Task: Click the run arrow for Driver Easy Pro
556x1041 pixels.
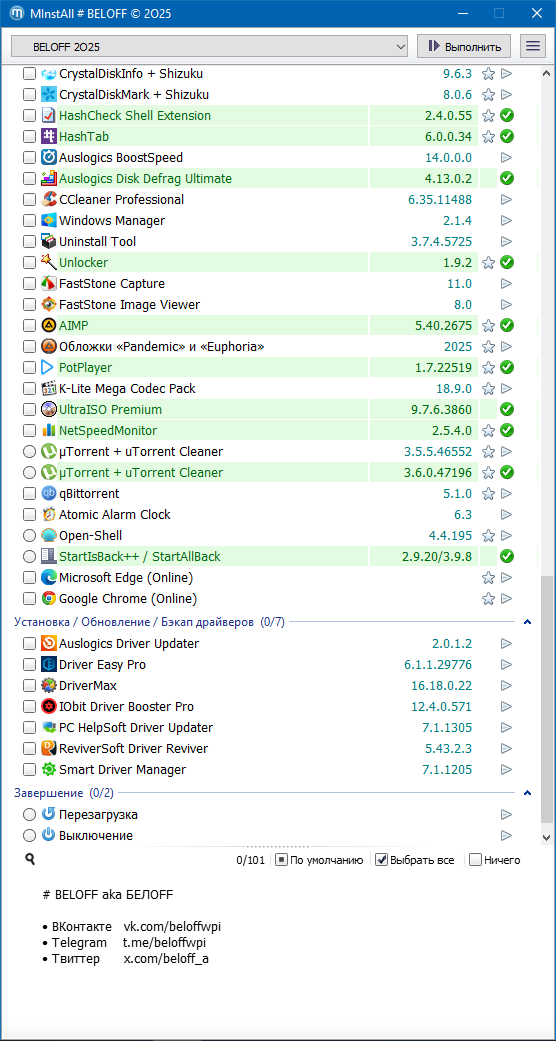Action: [507, 665]
